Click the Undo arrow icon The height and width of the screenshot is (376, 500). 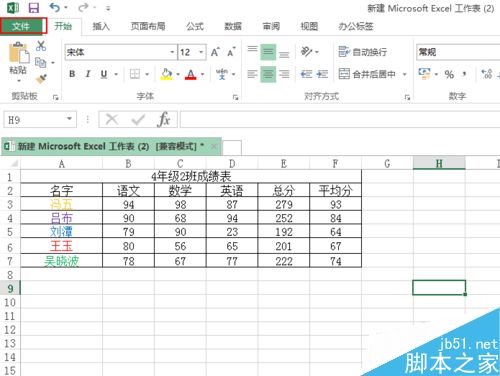tap(55, 7)
